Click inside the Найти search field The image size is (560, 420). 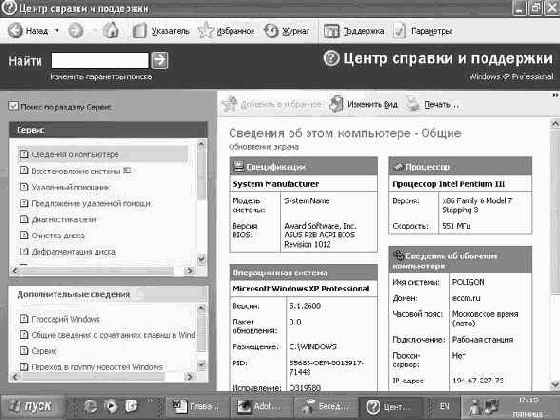point(100,60)
